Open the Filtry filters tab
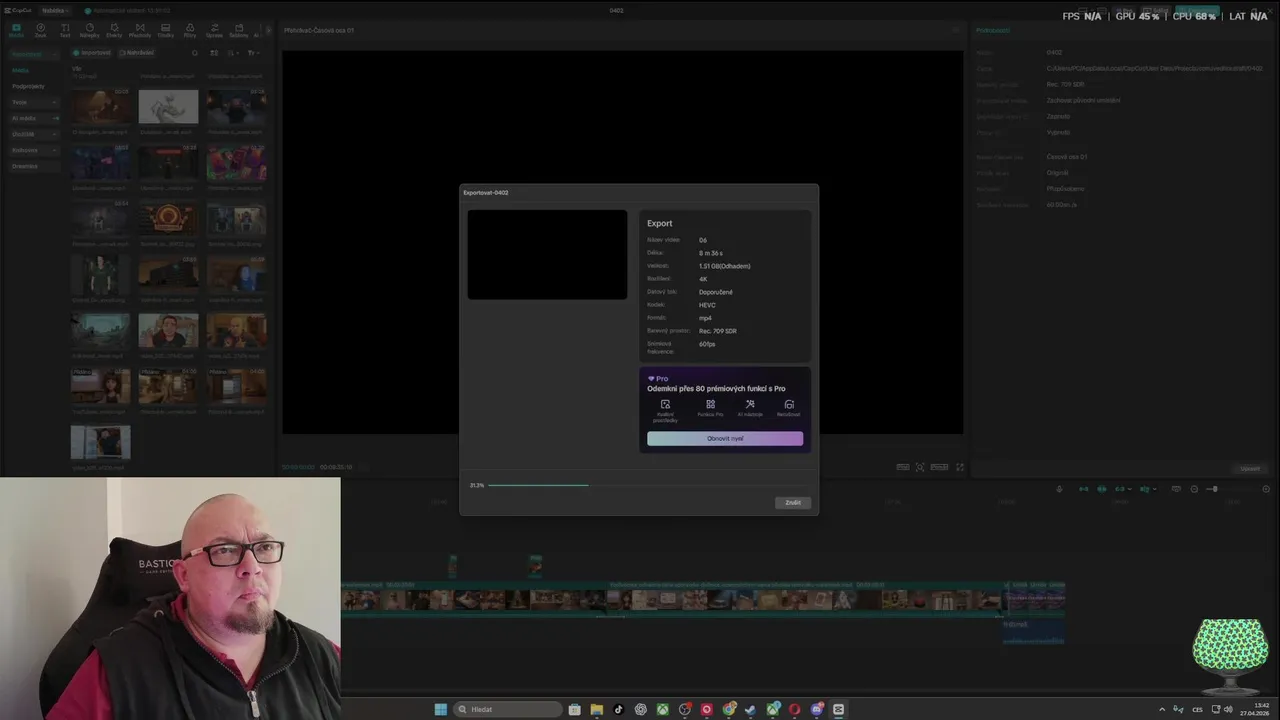 [x=190, y=30]
